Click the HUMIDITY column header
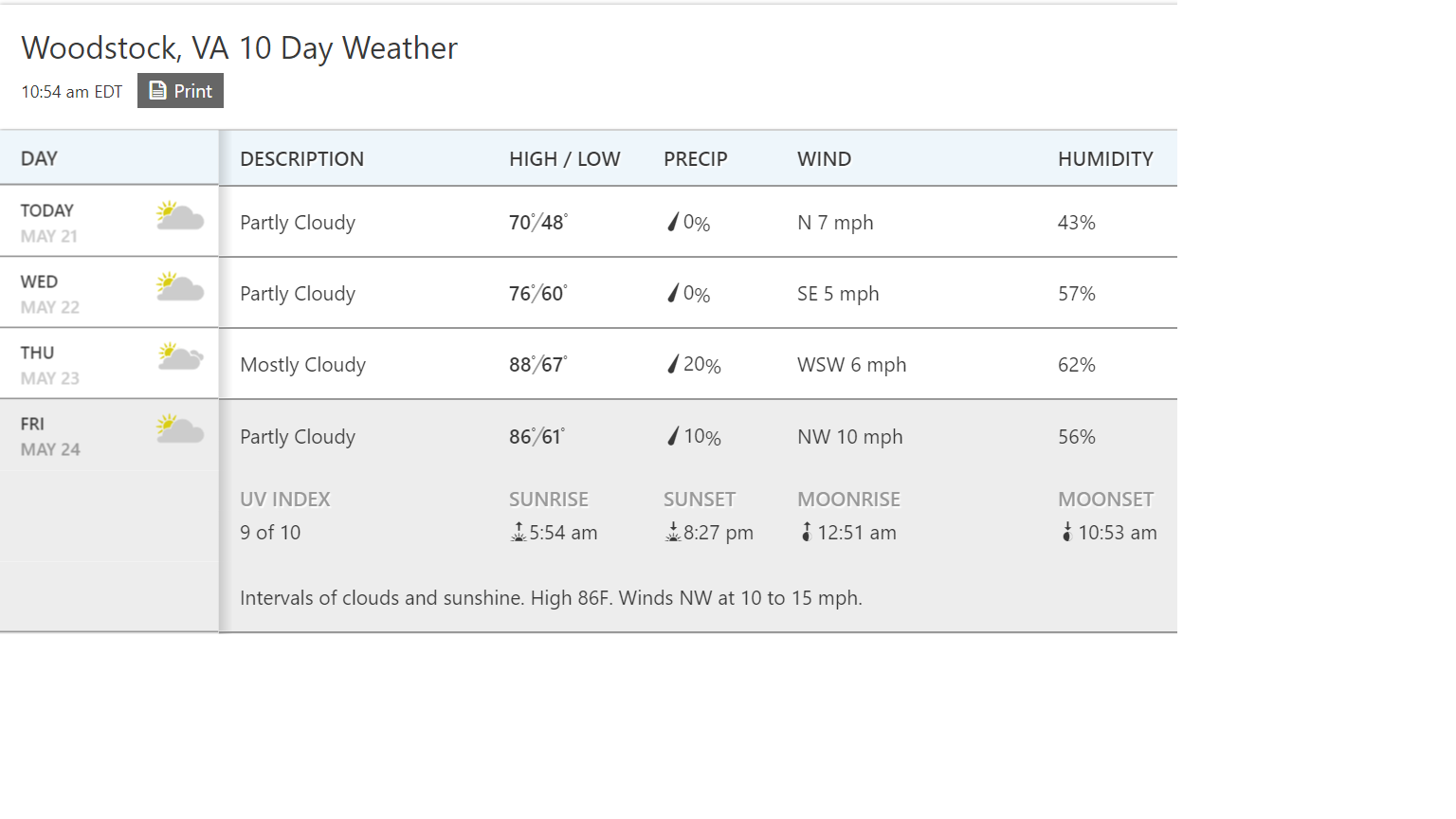The width and height of the screenshot is (1456, 819). click(x=1105, y=159)
